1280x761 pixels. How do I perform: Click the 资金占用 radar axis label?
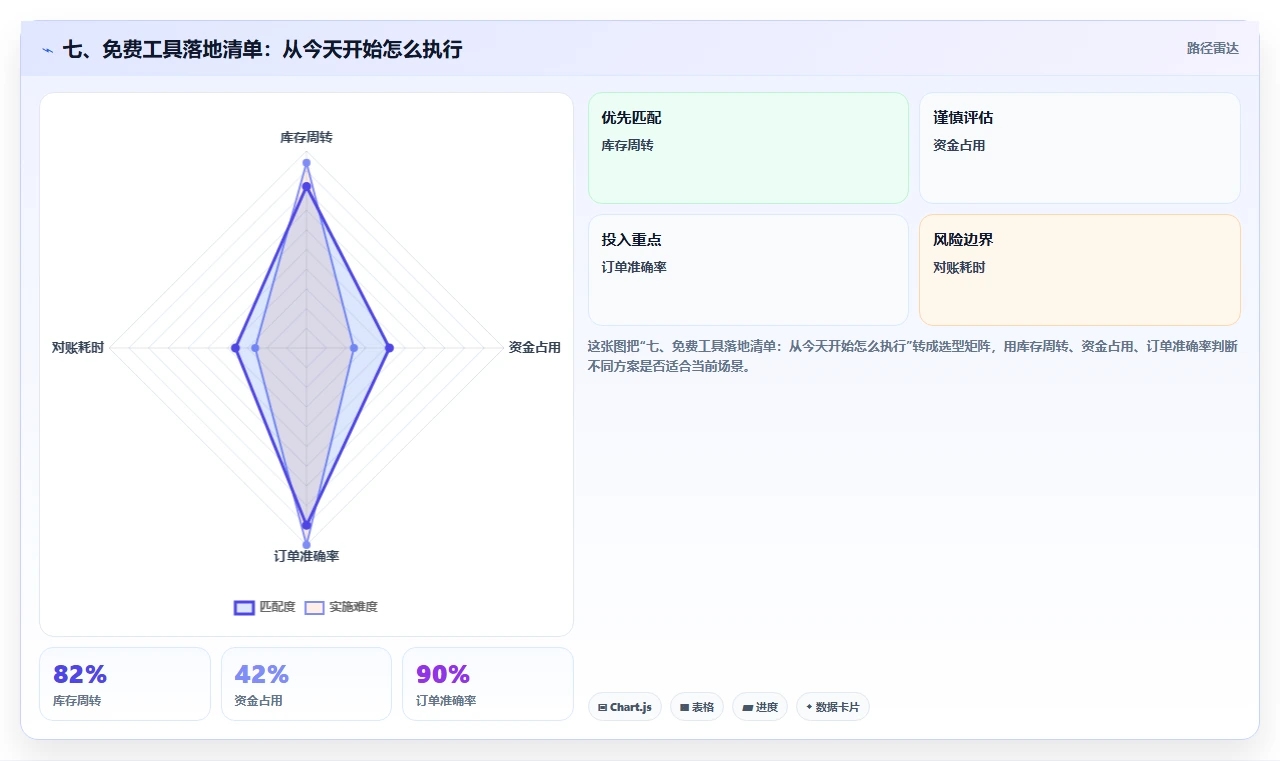(534, 347)
